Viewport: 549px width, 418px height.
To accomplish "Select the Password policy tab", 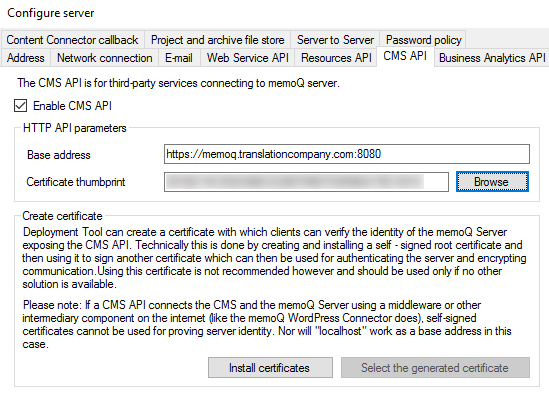I will [x=423, y=40].
